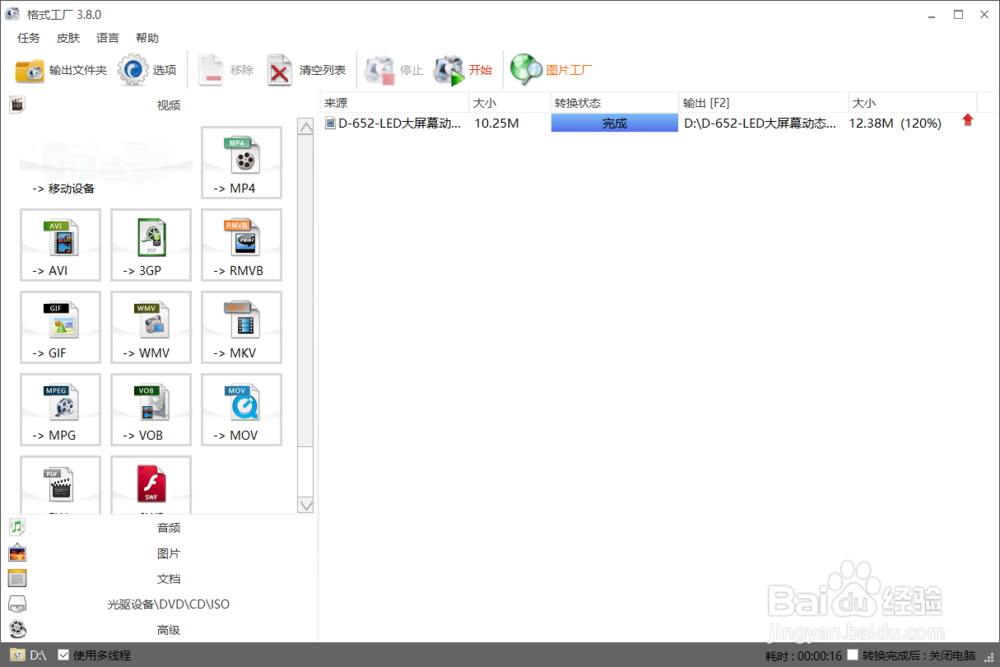Select the MOV conversion format
This screenshot has height=667, width=1000.
[241, 409]
